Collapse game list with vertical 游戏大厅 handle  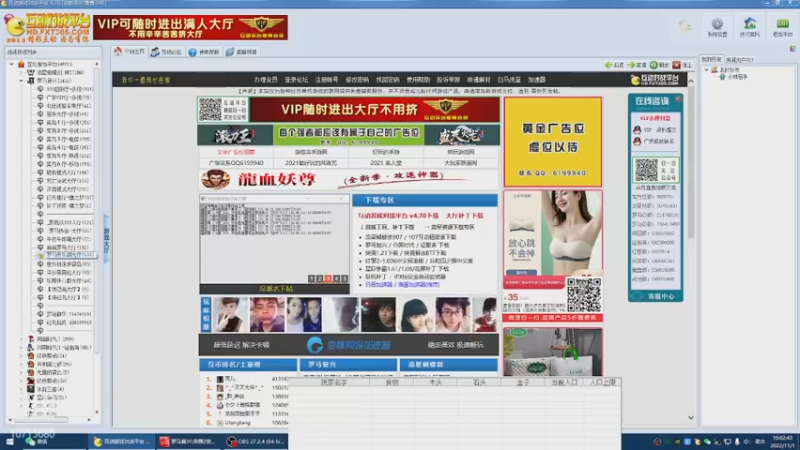[106, 240]
